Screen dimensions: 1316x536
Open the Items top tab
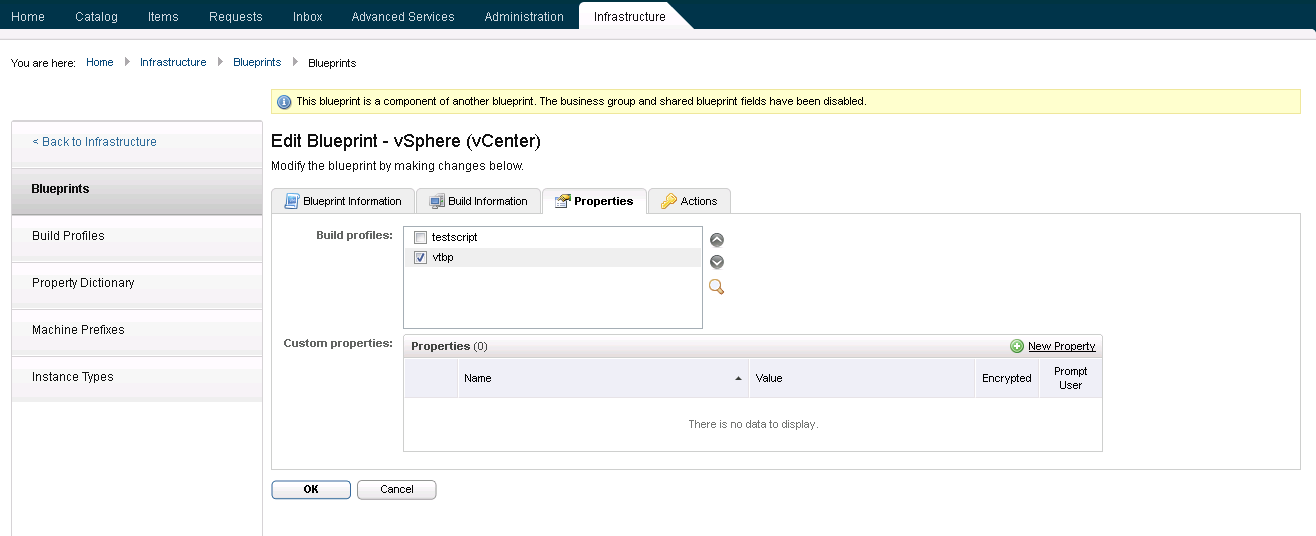163,16
